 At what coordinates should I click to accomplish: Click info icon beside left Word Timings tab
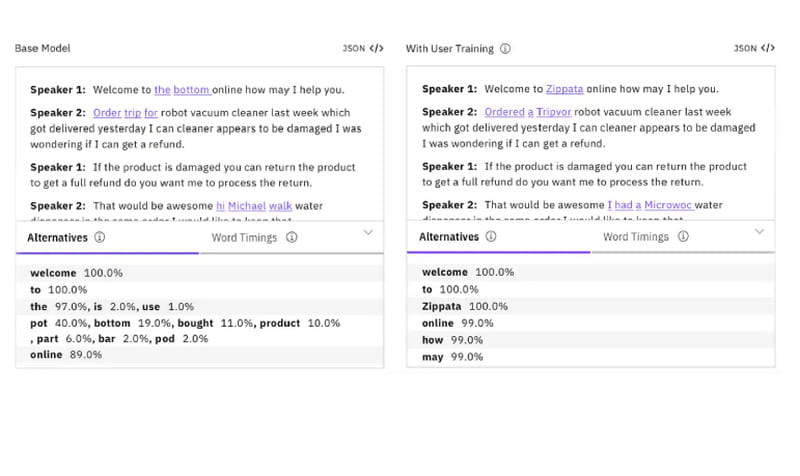(x=291, y=238)
